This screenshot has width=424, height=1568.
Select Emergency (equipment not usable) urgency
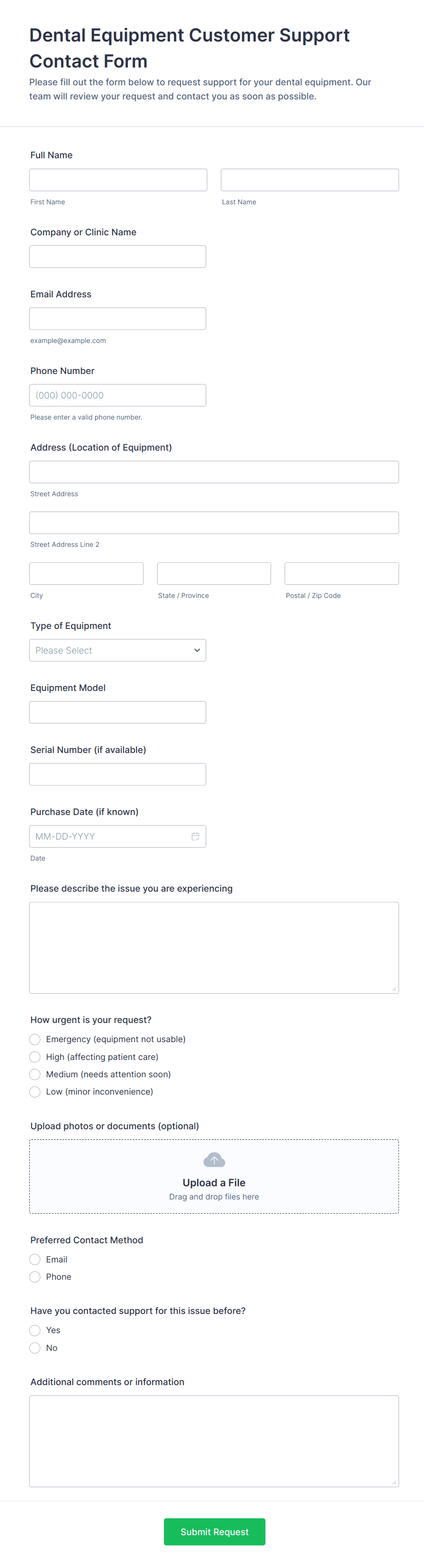35,1039
